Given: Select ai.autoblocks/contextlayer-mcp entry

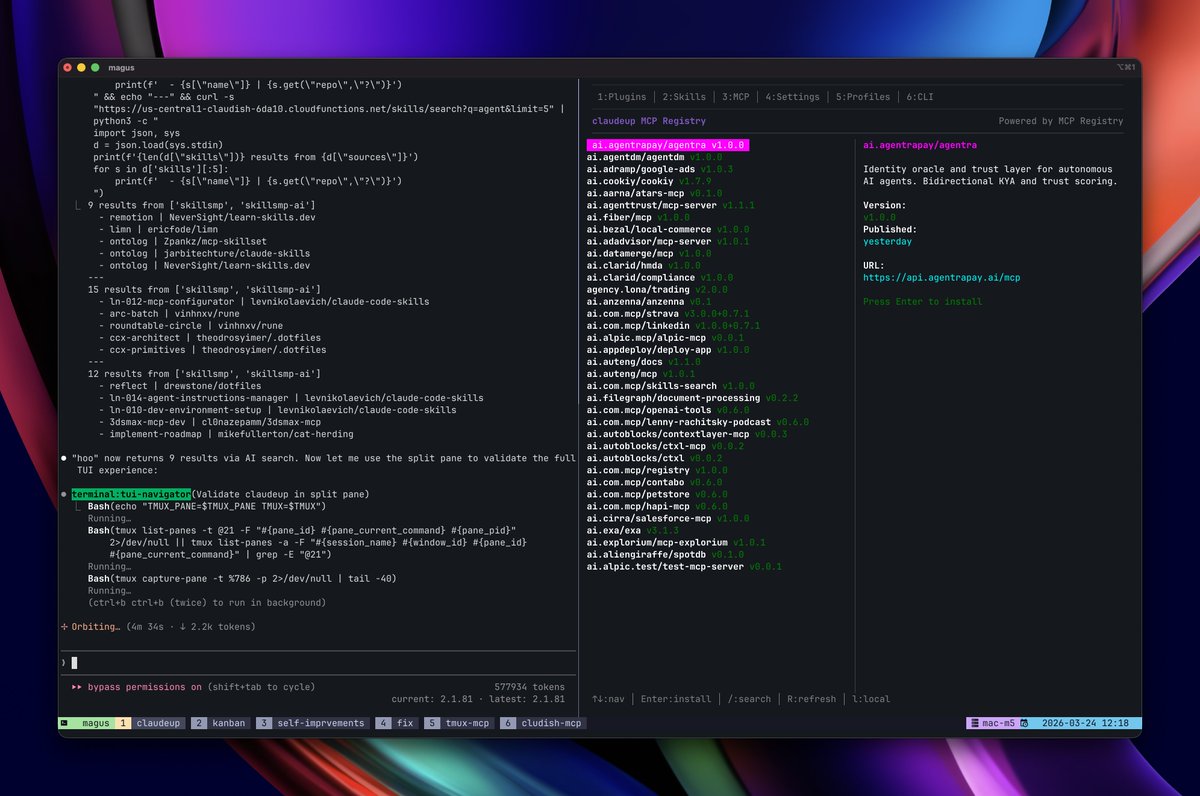Looking at the screenshot, I should tap(687, 433).
